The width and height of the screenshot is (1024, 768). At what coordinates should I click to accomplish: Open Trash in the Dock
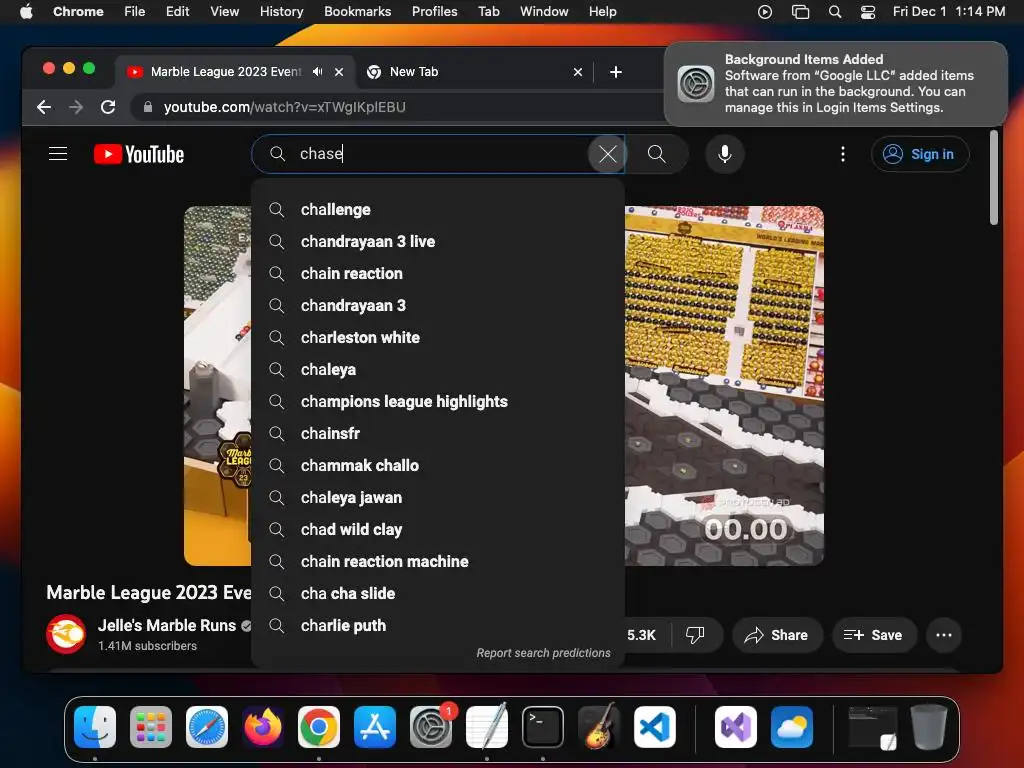(929, 727)
